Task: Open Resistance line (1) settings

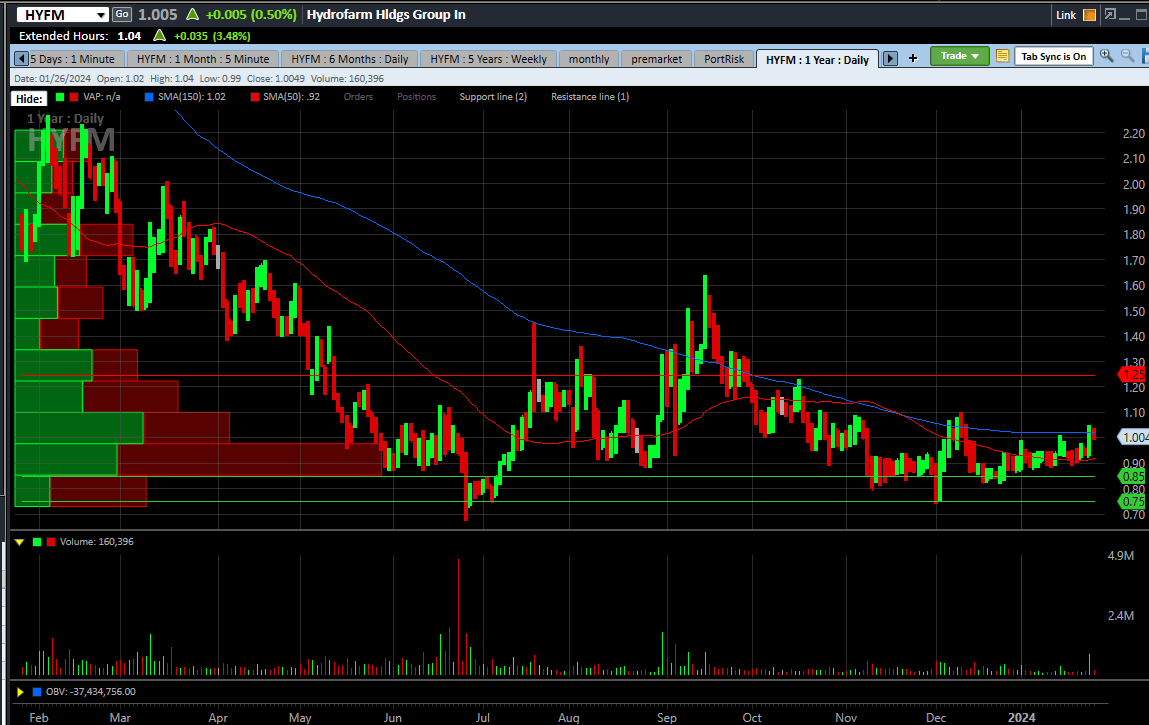Action: click(x=589, y=96)
